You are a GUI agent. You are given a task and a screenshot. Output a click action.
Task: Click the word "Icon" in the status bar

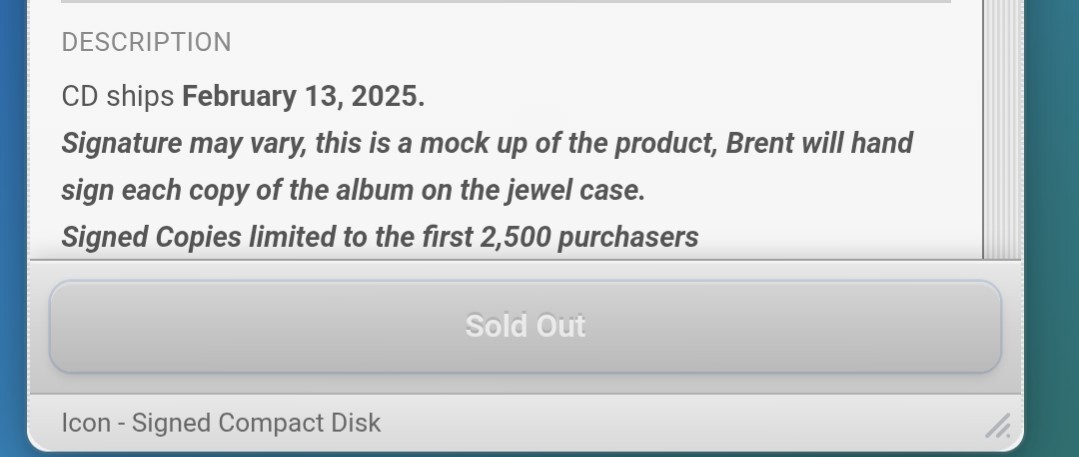(x=85, y=423)
